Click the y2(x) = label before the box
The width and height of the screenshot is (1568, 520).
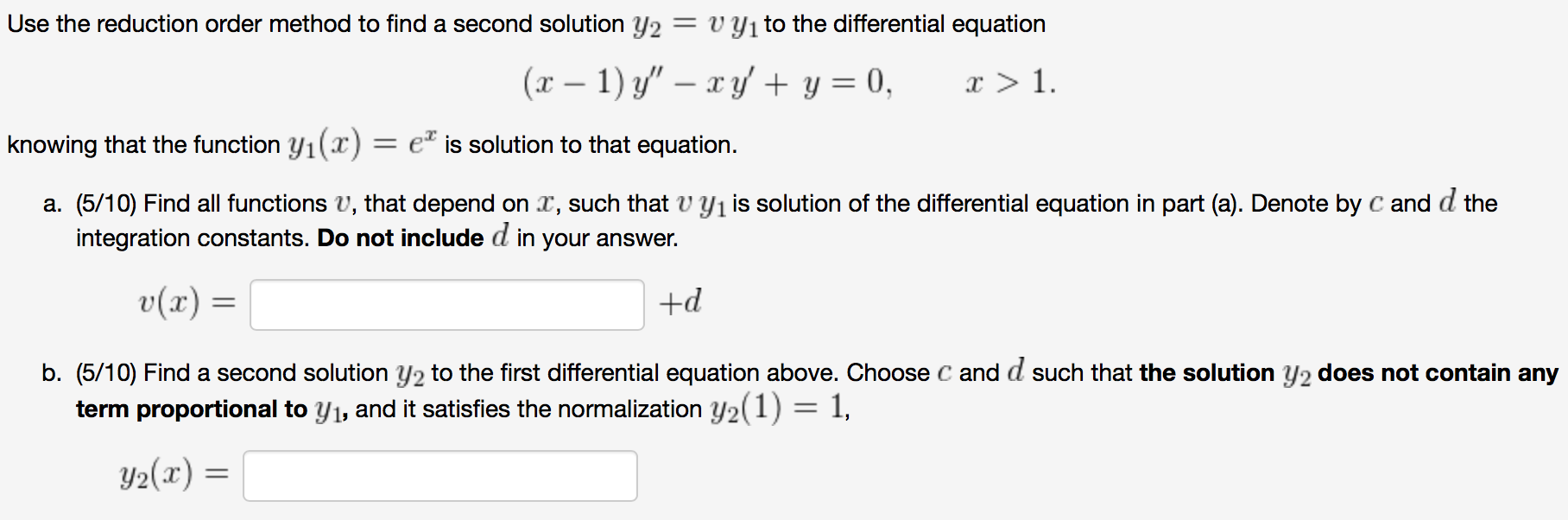point(171,473)
